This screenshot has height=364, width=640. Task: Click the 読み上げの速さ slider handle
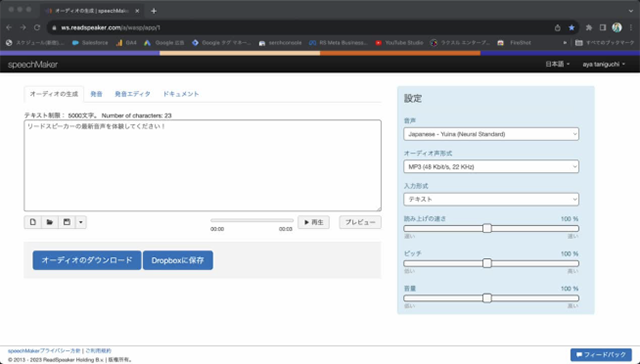487,228
